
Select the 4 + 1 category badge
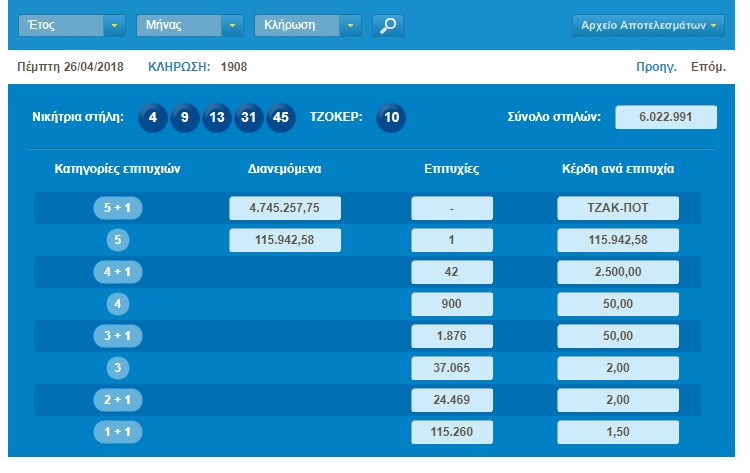(117, 272)
